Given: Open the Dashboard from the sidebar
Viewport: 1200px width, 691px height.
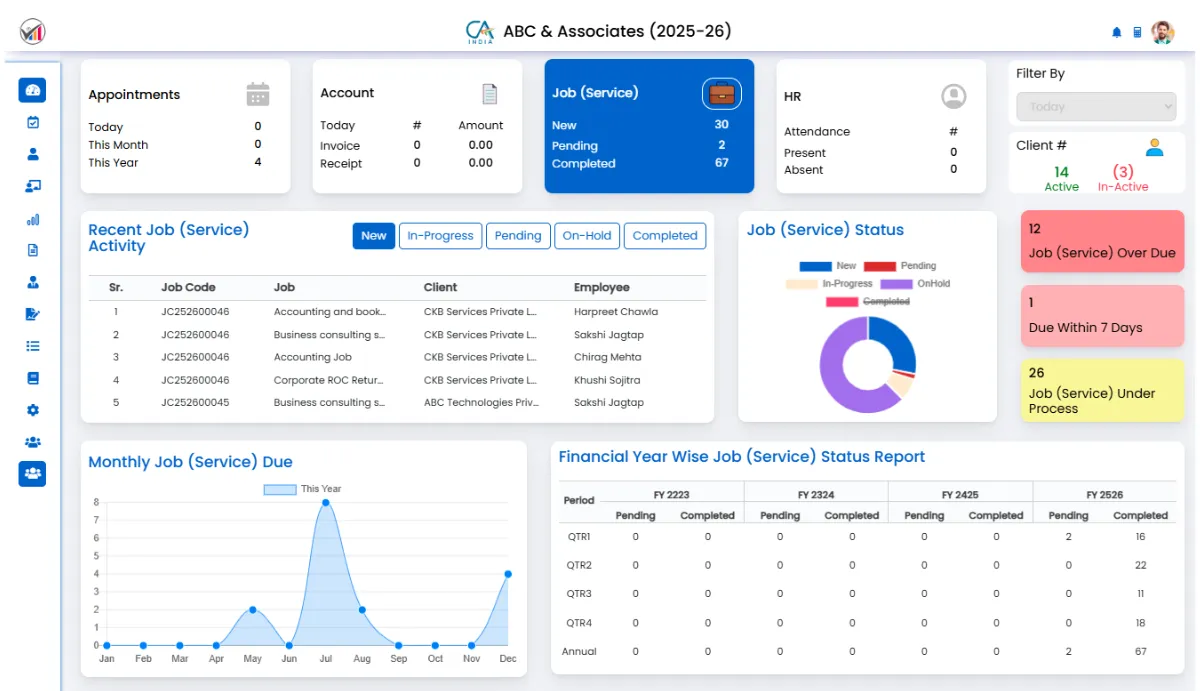Looking at the screenshot, I should (32, 90).
